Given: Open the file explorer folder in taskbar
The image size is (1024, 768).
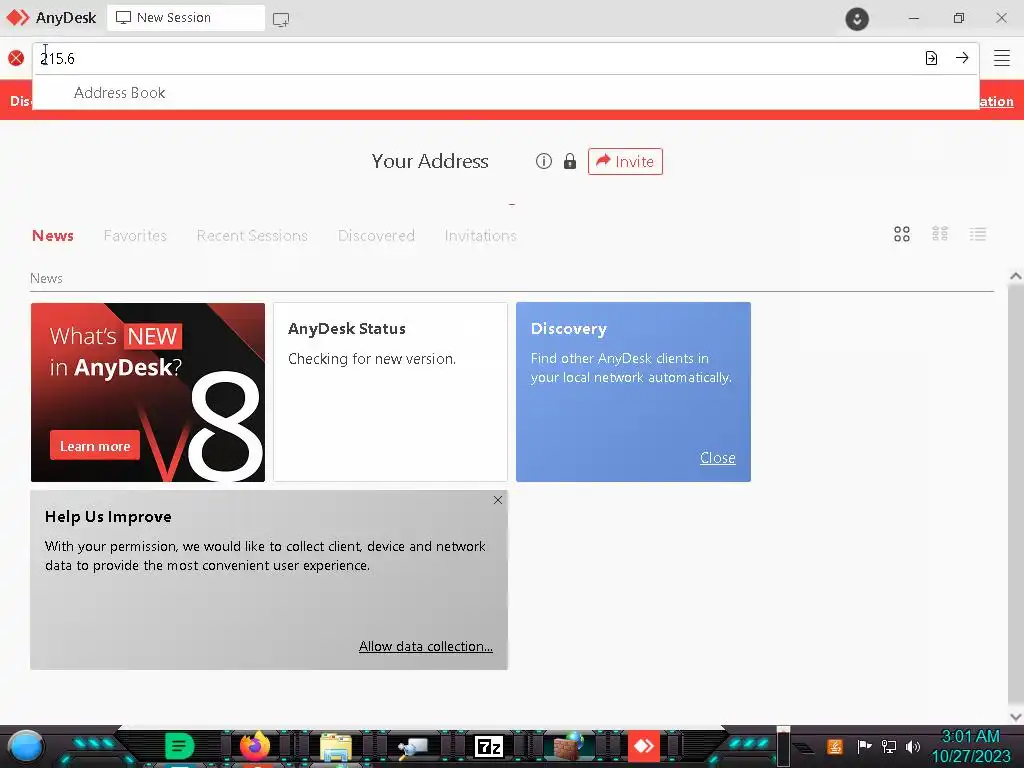Looking at the screenshot, I should 336,748.
